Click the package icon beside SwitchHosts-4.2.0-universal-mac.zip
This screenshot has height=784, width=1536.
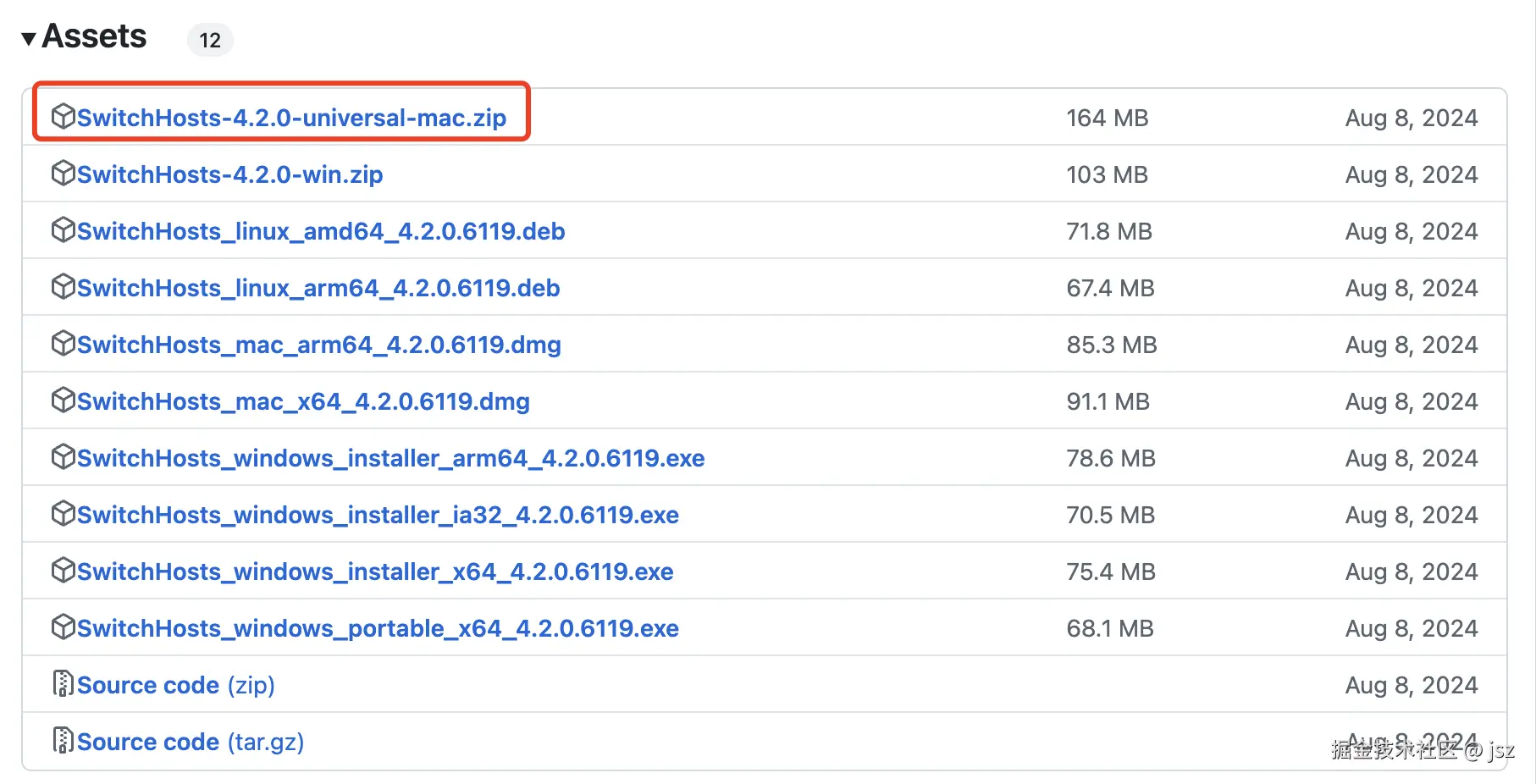coord(63,117)
